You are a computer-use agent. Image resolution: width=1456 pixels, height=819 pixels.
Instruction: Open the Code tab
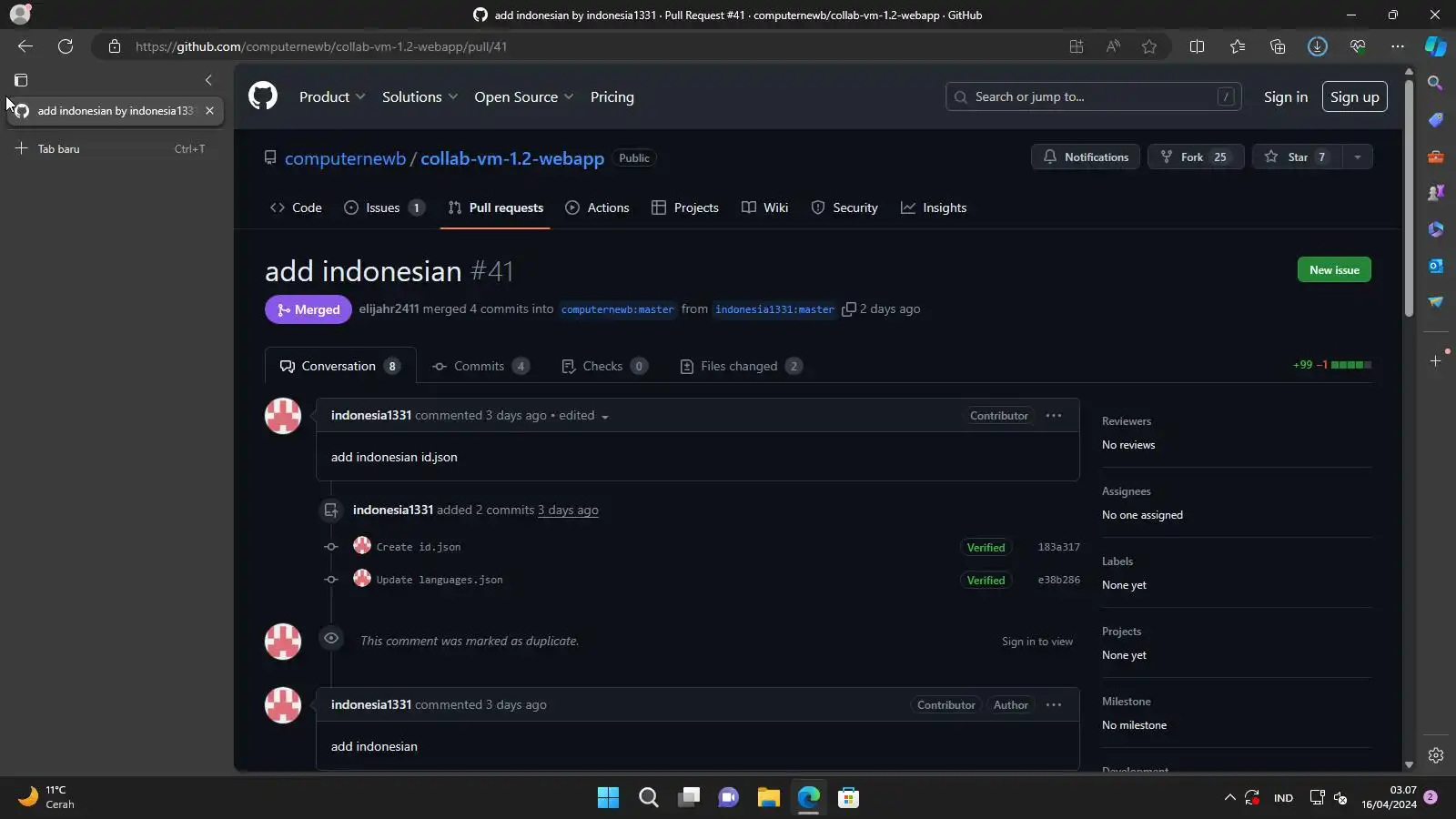tap(296, 207)
